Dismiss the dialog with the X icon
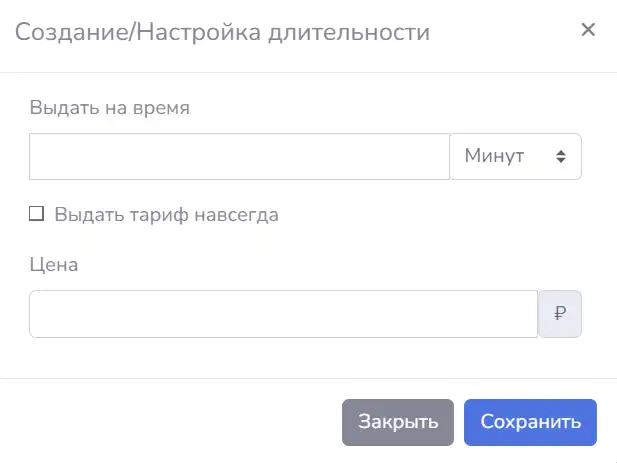This screenshot has height=463, width=617. click(588, 30)
